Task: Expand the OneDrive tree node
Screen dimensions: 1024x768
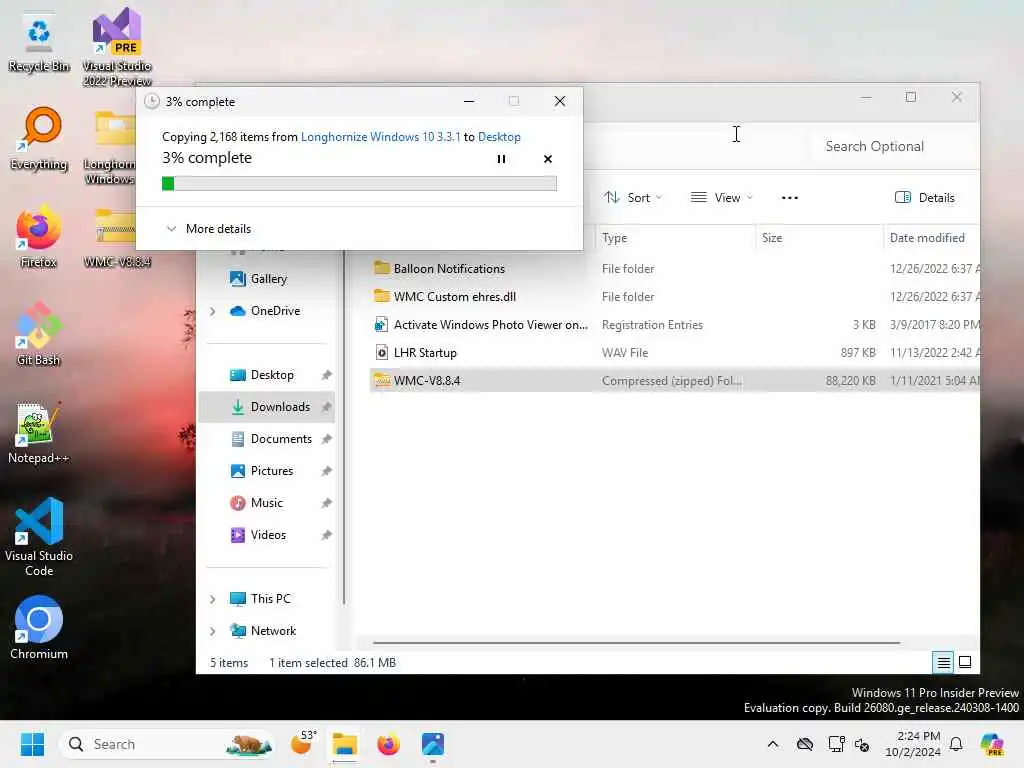Action: [x=212, y=312]
